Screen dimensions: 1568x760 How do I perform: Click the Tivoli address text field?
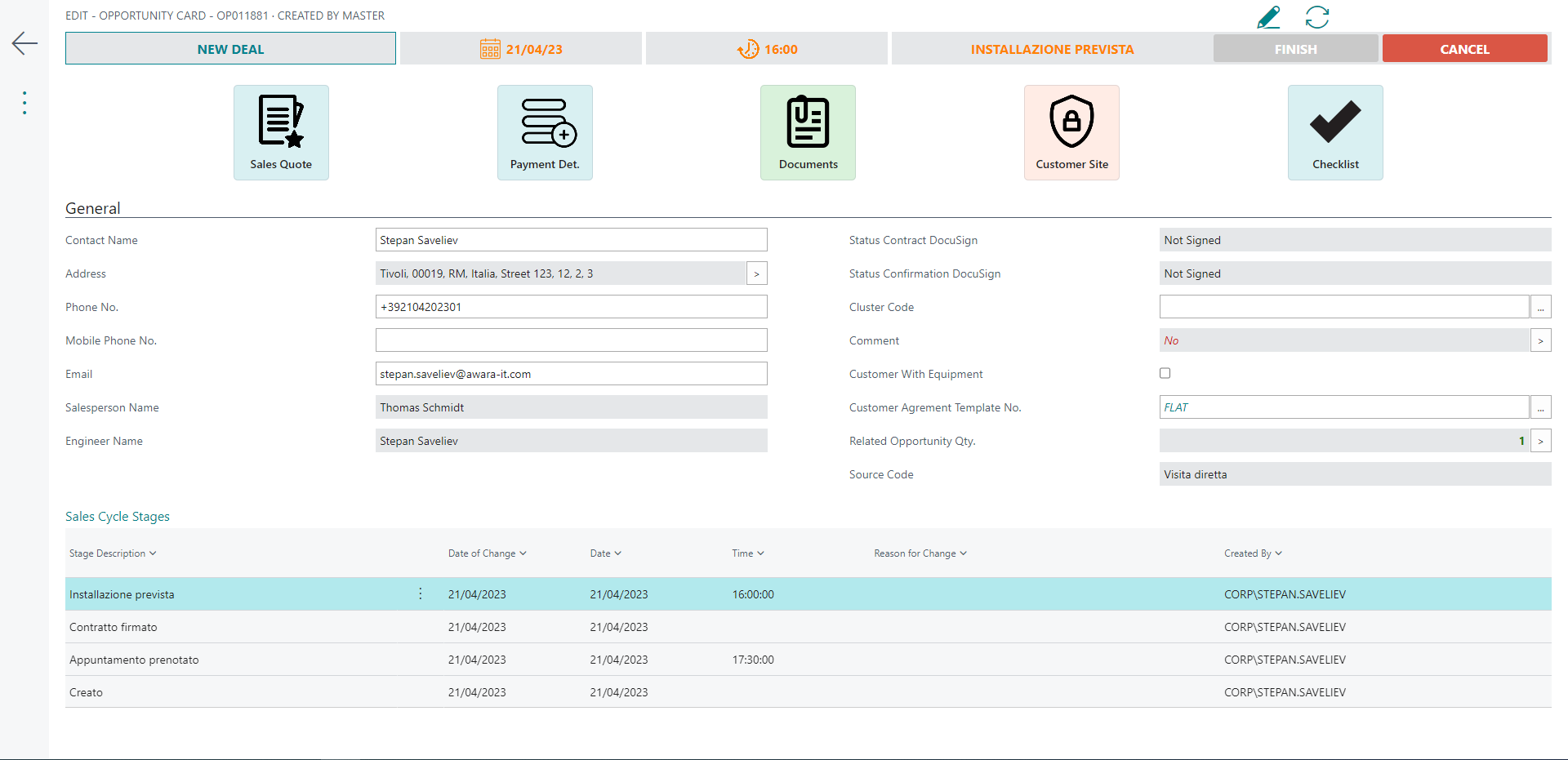point(561,273)
